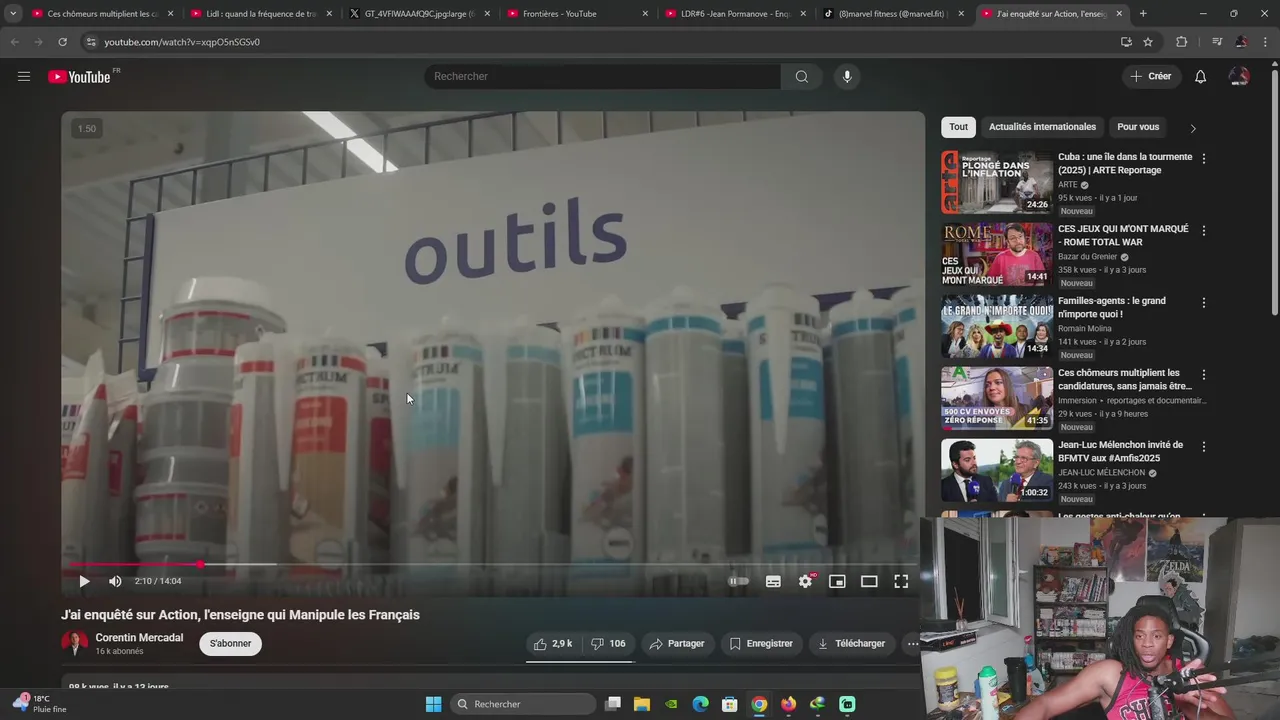Like the video (2,9 k)
Image resolution: width=1280 pixels, height=720 pixels.
[x=553, y=644]
